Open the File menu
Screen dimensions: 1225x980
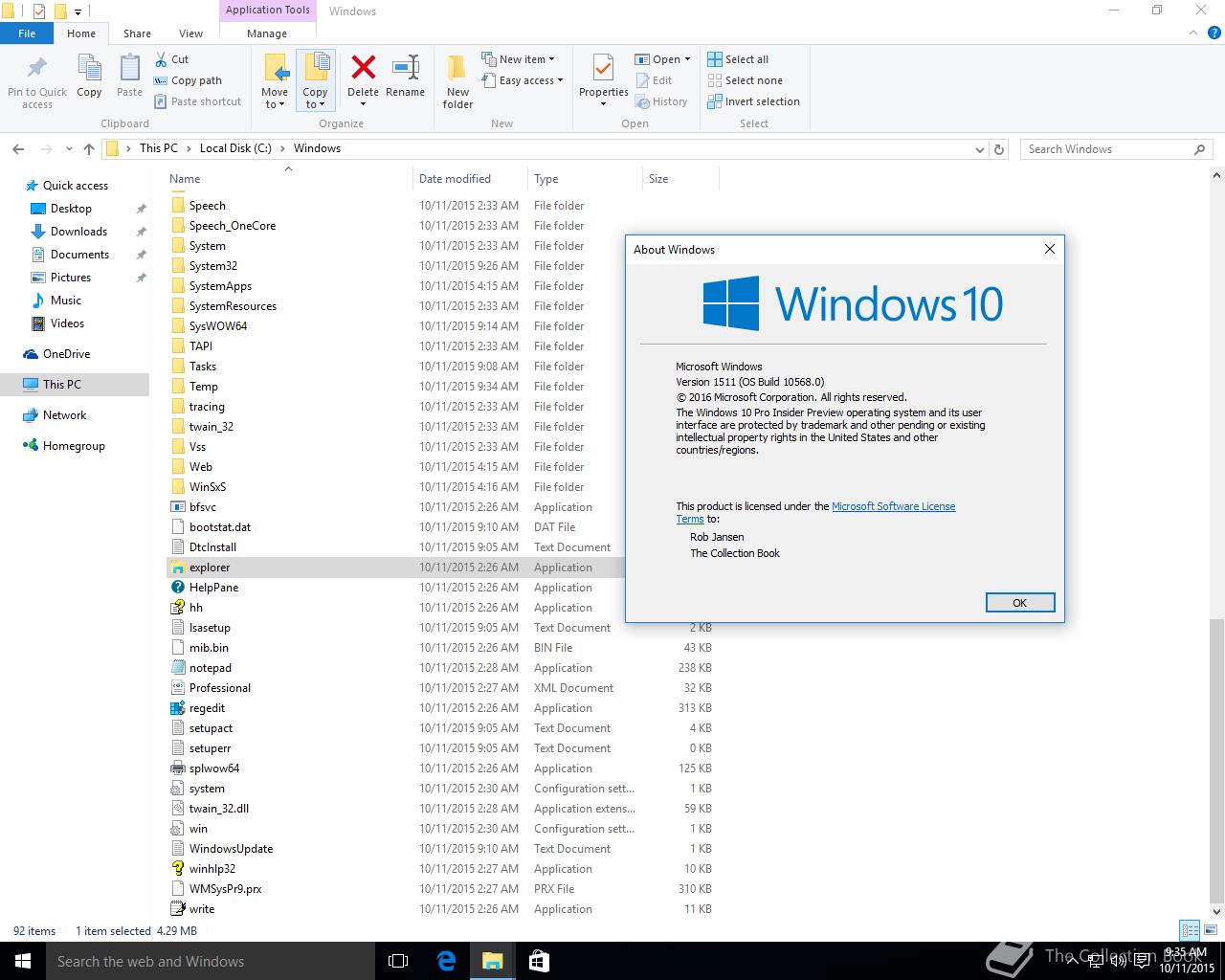(27, 33)
